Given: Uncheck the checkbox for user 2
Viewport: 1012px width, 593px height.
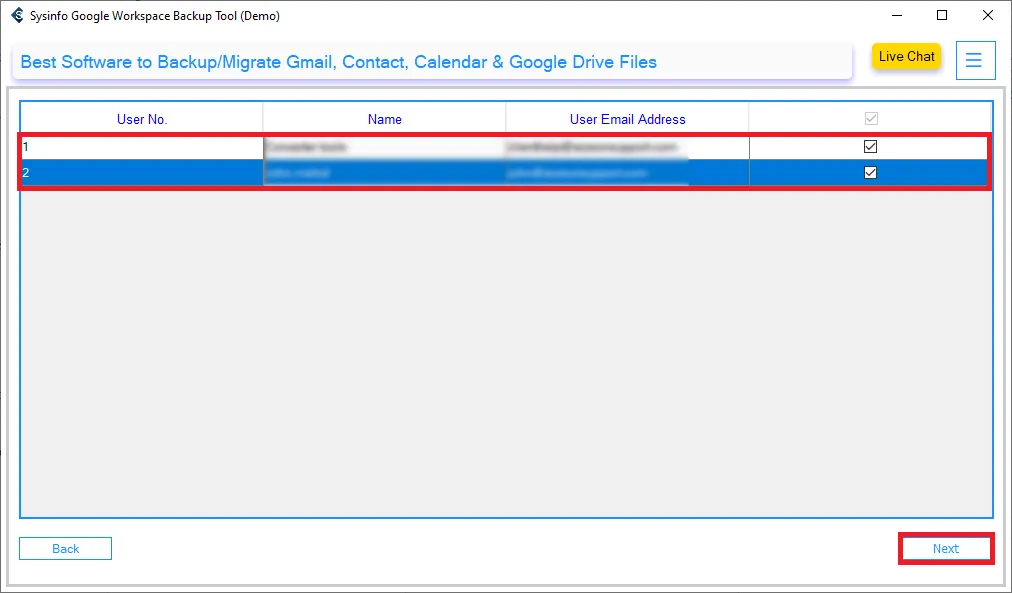Looking at the screenshot, I should (870, 172).
